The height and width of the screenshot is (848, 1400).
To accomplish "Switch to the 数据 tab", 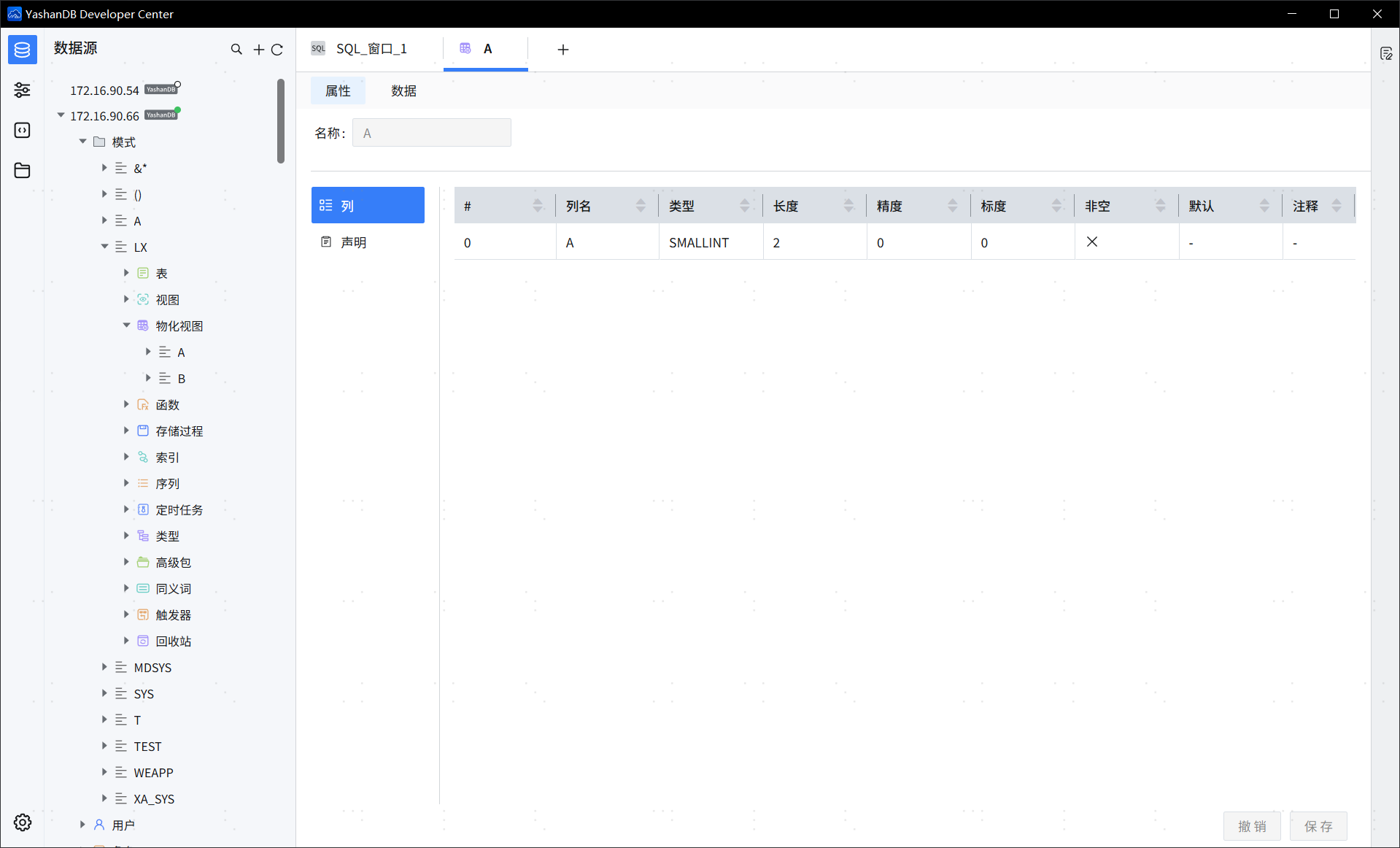I will pos(403,90).
